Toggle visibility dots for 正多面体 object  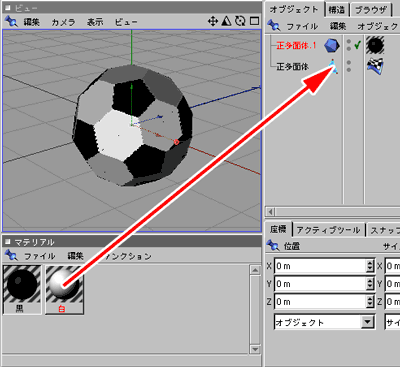click(349, 66)
